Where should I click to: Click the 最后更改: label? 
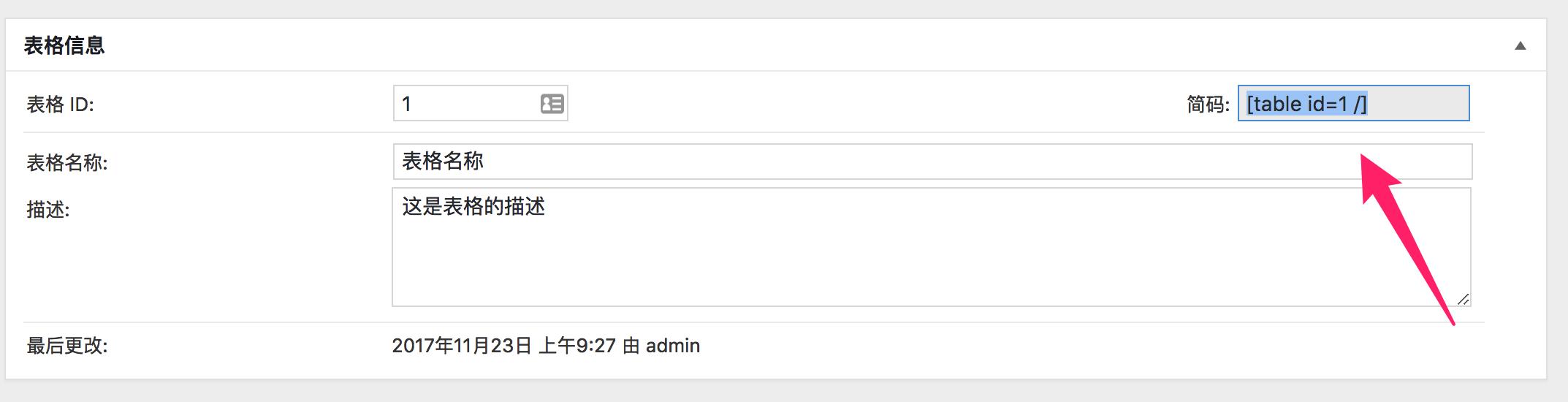[x=66, y=346]
